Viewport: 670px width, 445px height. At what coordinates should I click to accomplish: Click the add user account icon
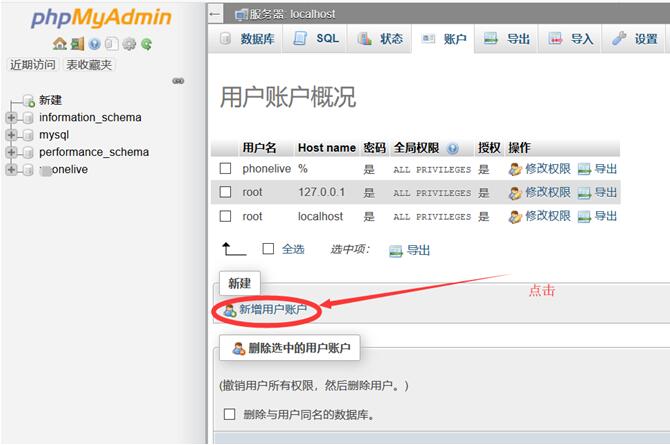click(230, 310)
